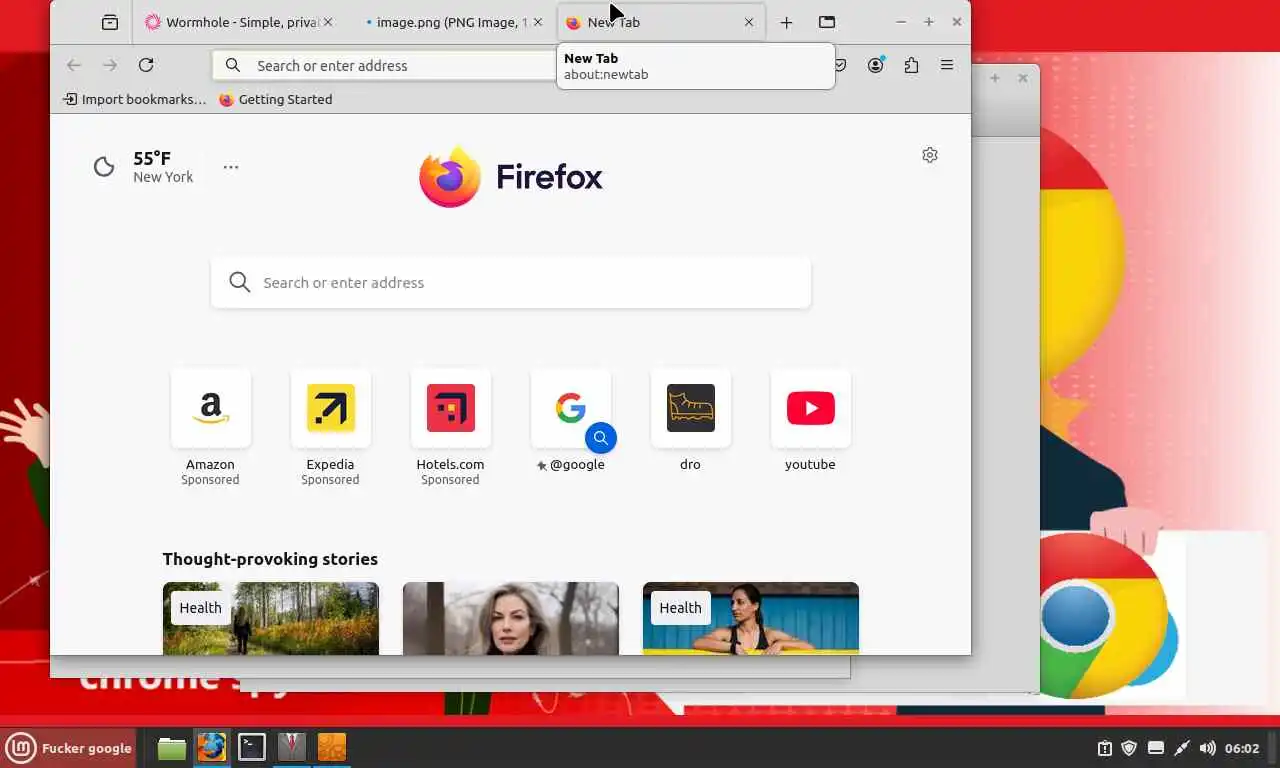Open the woman exercising Health story thumbnail
The image size is (1280, 768).
tap(751, 618)
